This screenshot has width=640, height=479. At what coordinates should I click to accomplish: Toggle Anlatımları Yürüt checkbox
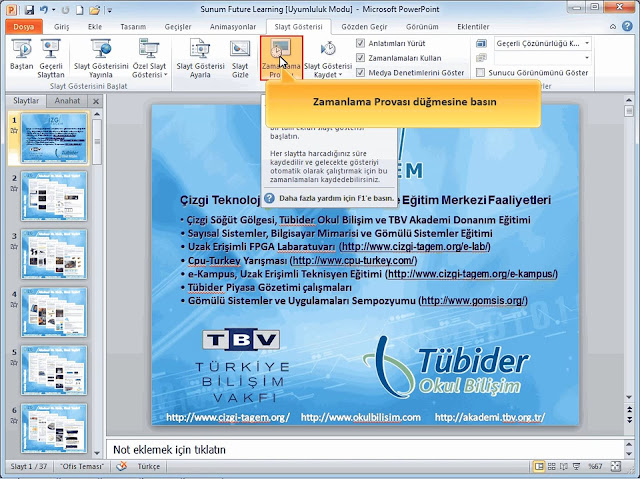[360, 43]
